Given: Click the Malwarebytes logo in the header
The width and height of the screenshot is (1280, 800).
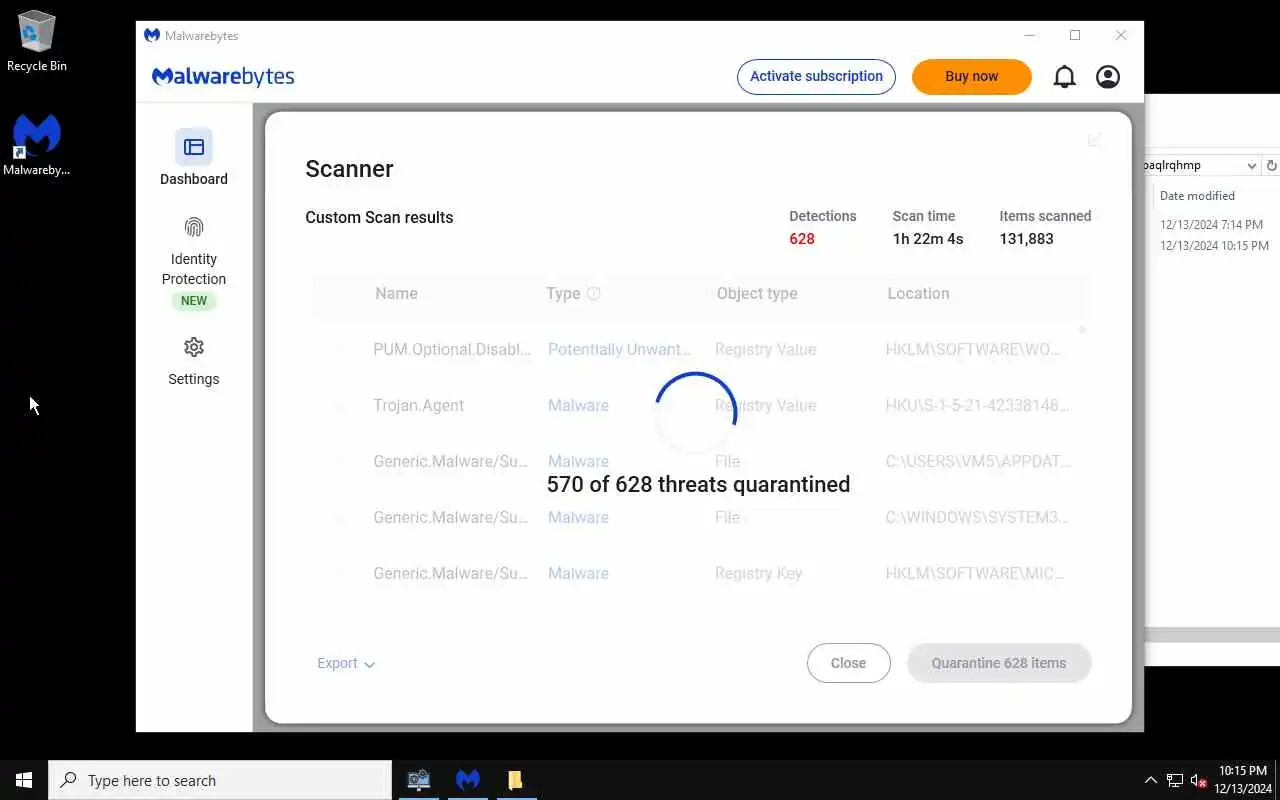Looking at the screenshot, I should pos(223,77).
